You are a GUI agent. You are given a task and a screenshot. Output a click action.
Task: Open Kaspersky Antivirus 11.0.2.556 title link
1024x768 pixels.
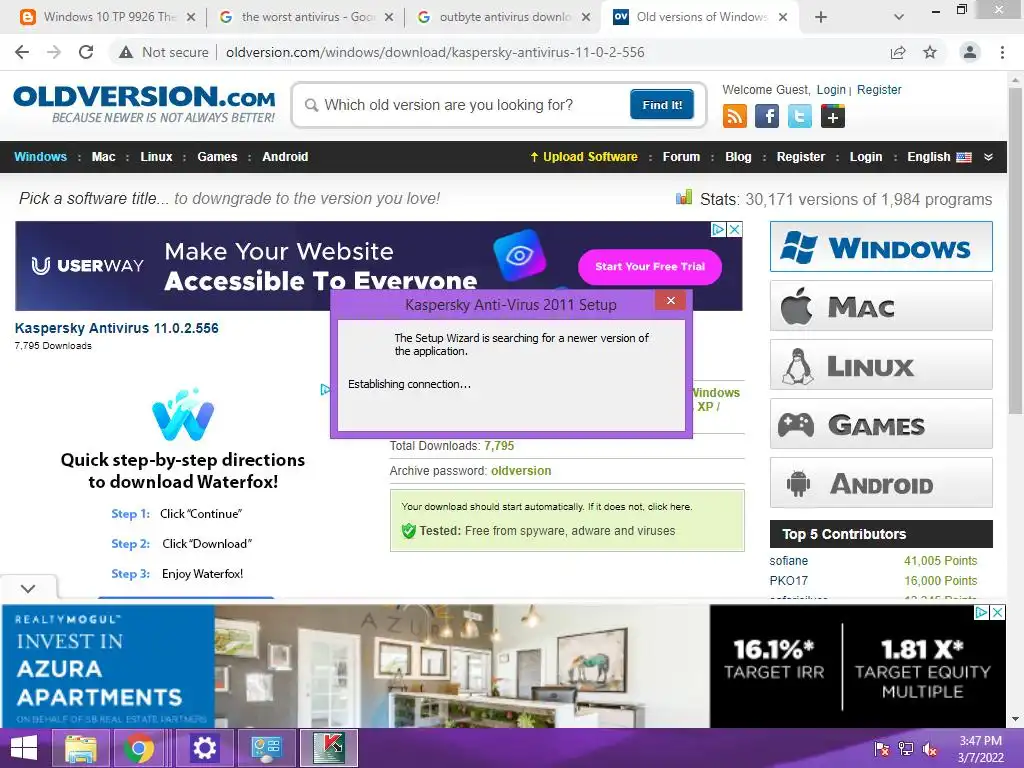pos(117,328)
